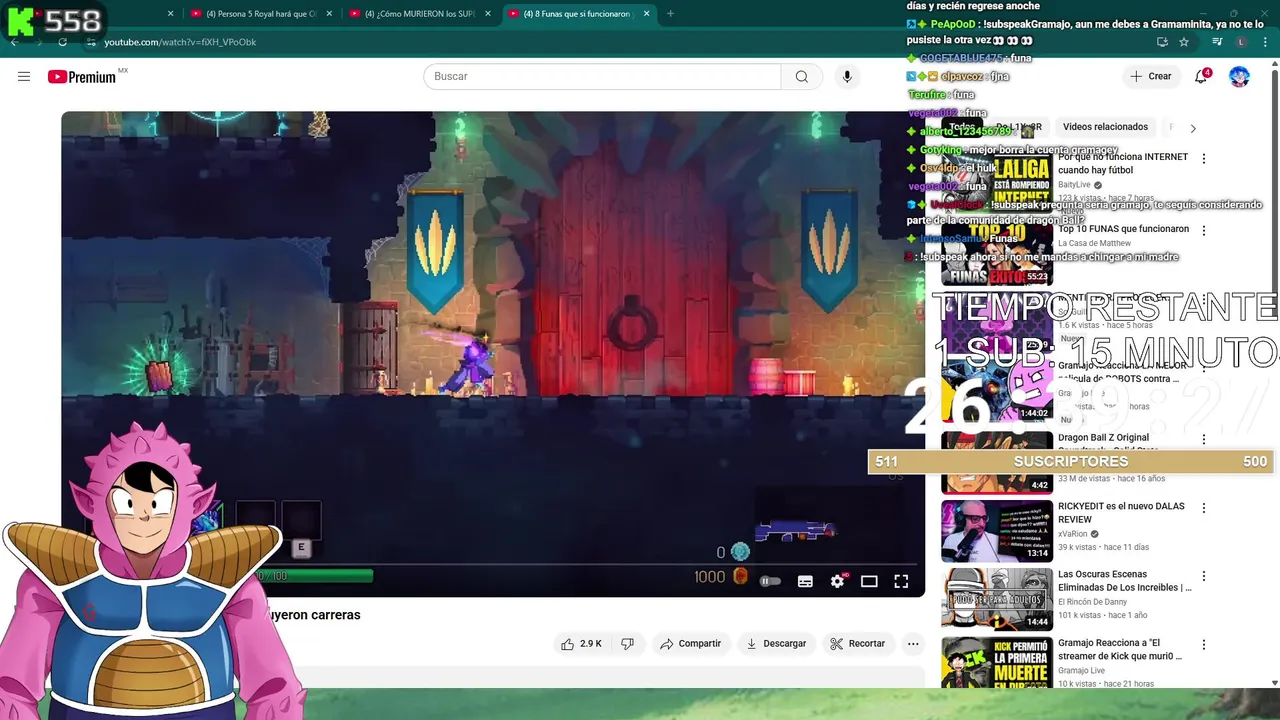Click the Compartir button
Screen dimensions: 1280x720
(690, 644)
